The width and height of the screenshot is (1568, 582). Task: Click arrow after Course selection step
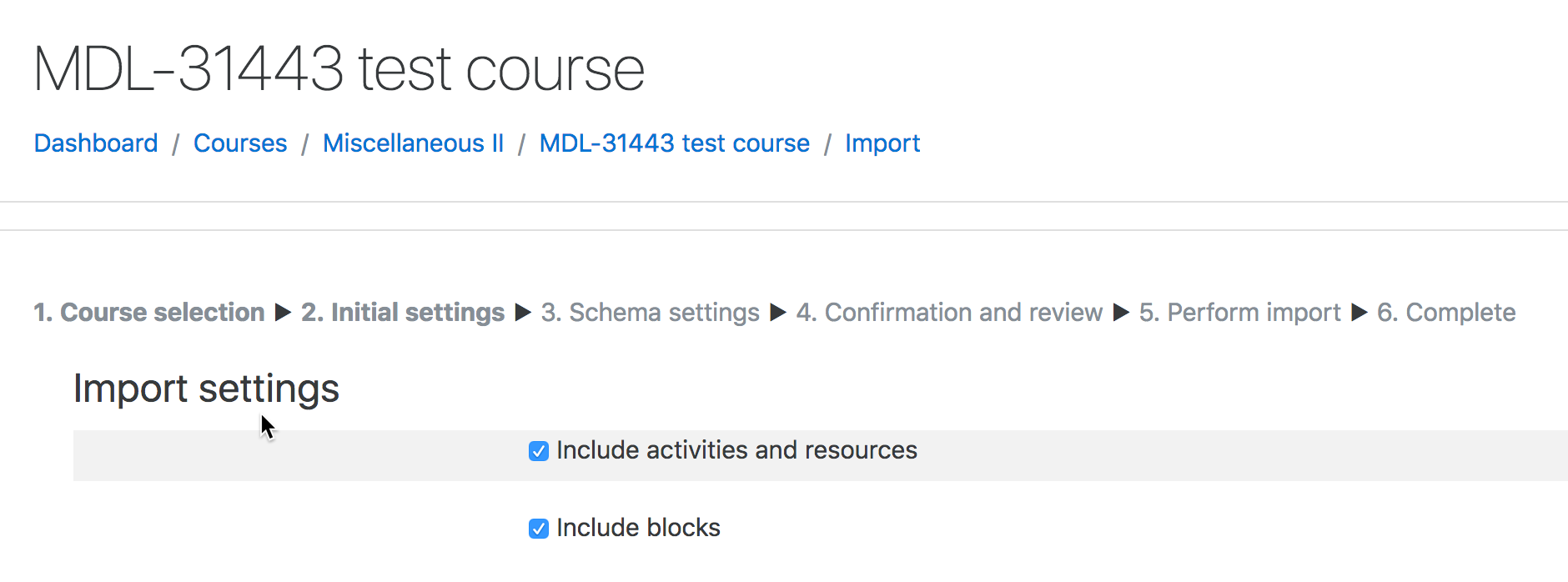[283, 313]
